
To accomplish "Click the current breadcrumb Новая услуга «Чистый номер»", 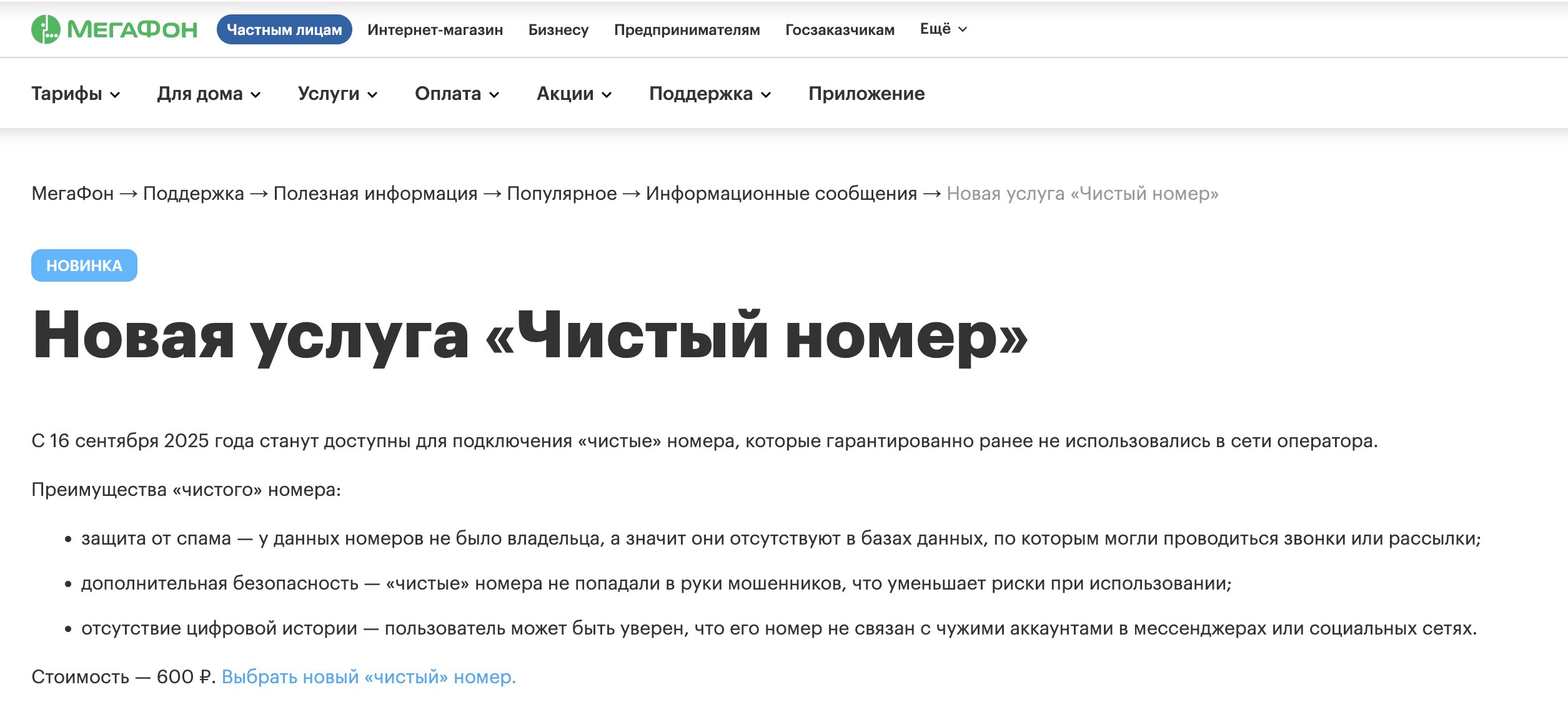I will (x=1083, y=194).
